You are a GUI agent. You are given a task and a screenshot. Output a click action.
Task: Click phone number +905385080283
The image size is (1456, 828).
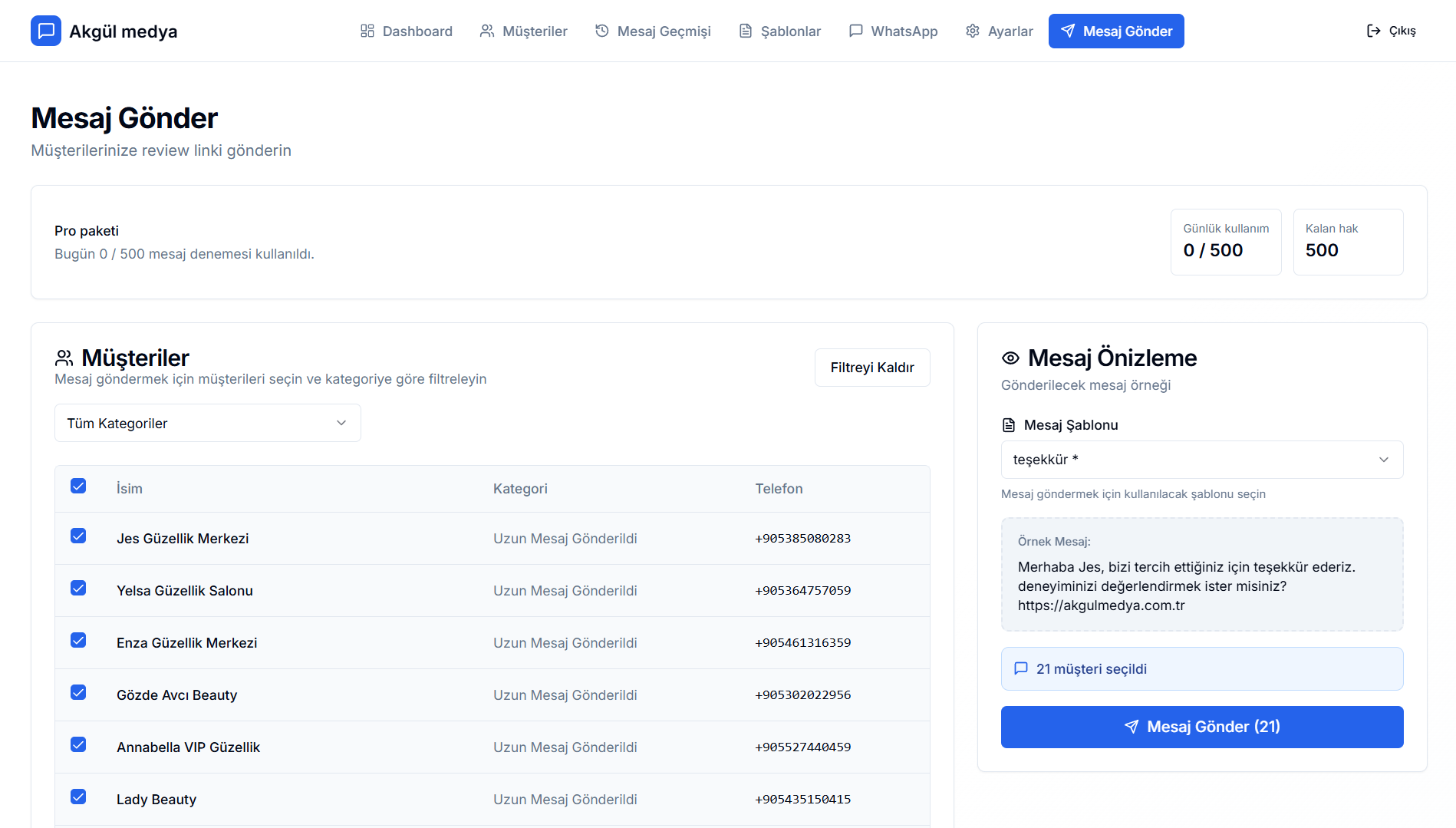pos(803,539)
